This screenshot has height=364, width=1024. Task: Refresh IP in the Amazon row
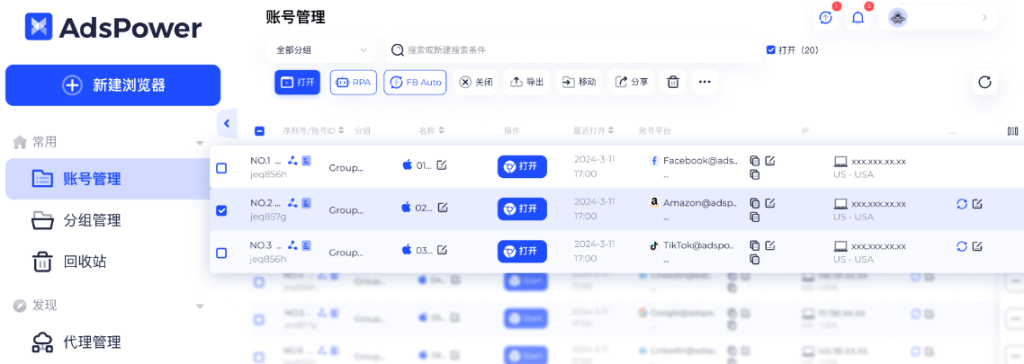pos(961,204)
